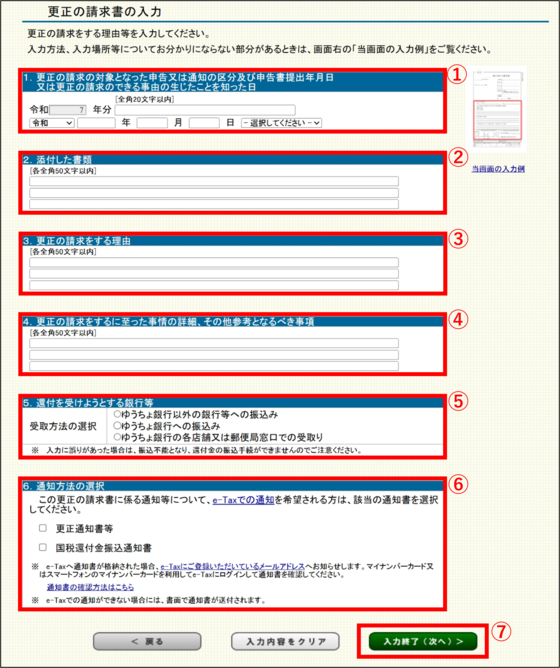Click first line of 添付した書類 field
Image resolution: width=560 pixels, height=668 pixels.
click(214, 181)
